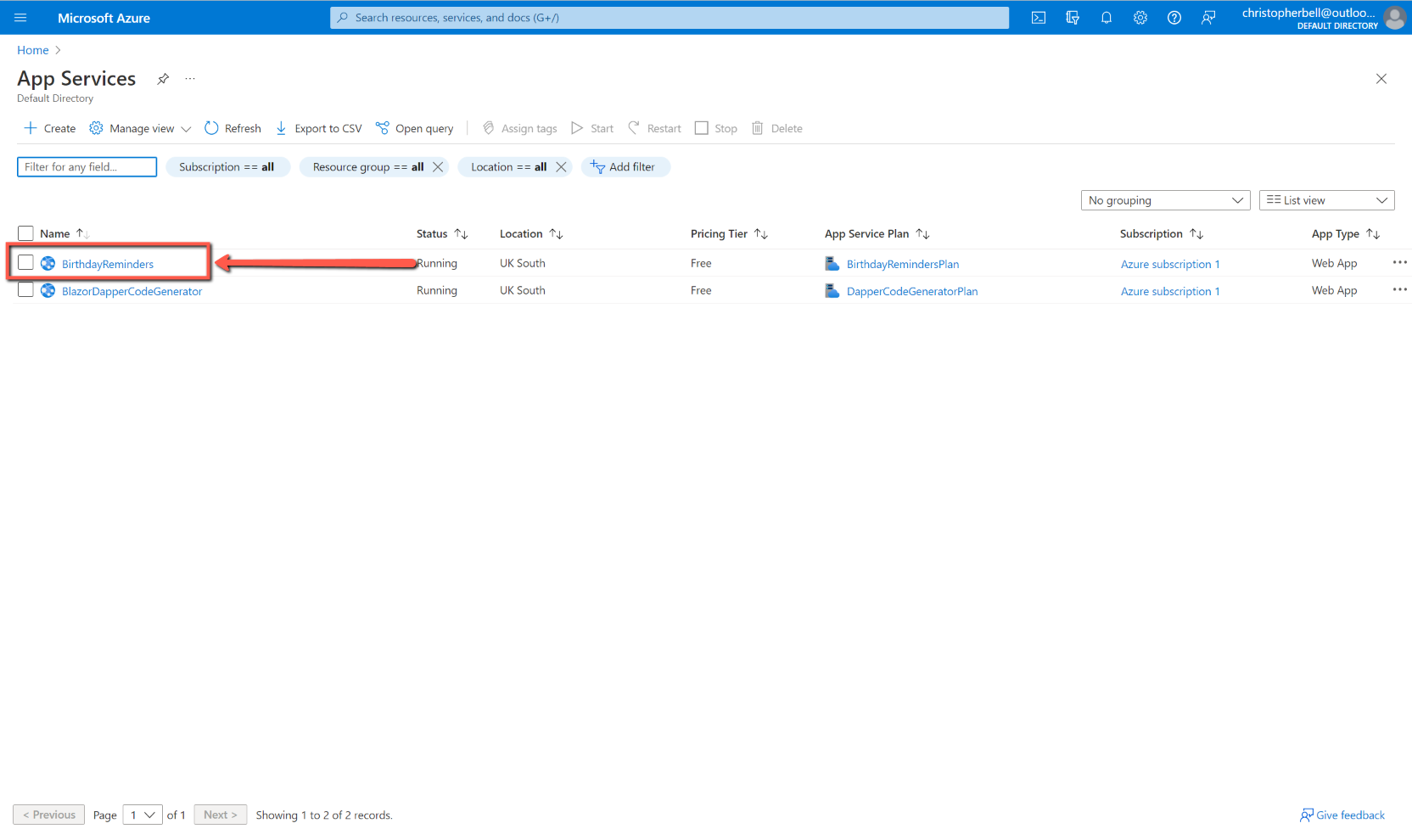Open the List view dropdown
1412x840 pixels.
pyautogui.click(x=1326, y=199)
